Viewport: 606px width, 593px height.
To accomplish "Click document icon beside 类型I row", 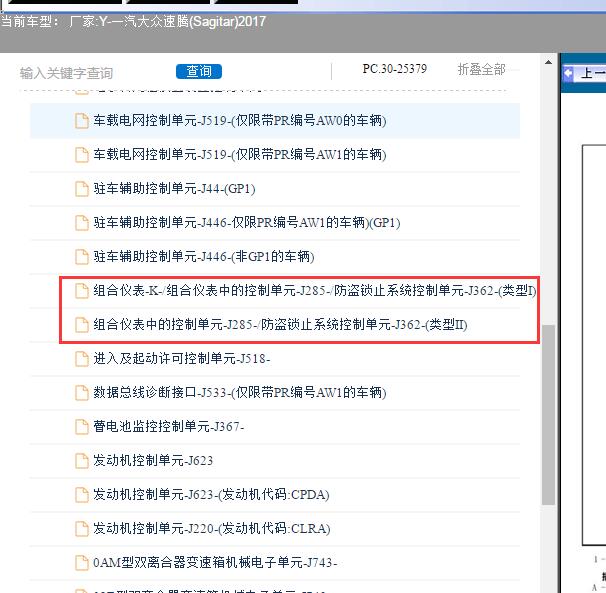I will click(82, 291).
